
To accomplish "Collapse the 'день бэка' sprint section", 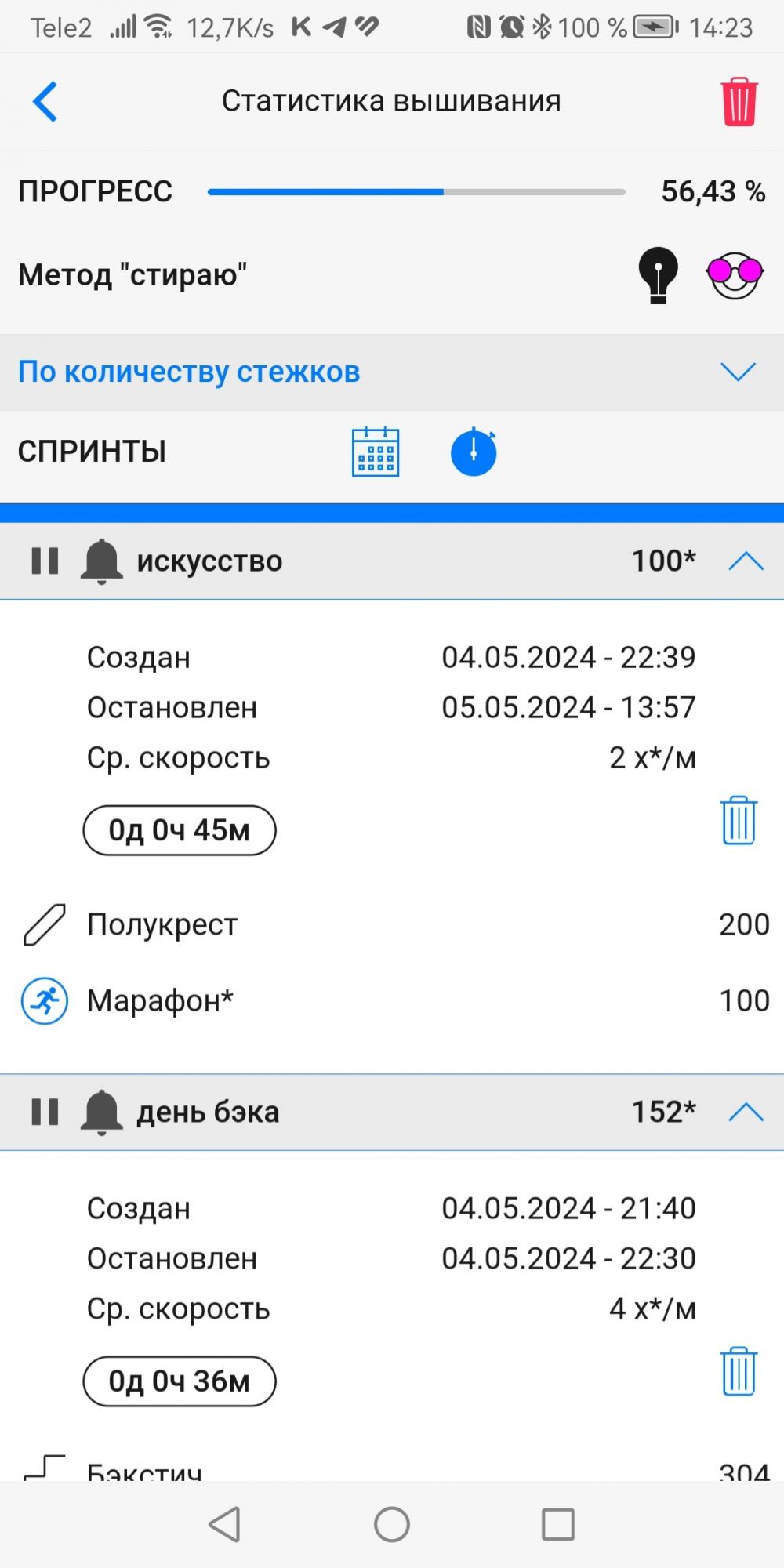I will [x=746, y=1112].
